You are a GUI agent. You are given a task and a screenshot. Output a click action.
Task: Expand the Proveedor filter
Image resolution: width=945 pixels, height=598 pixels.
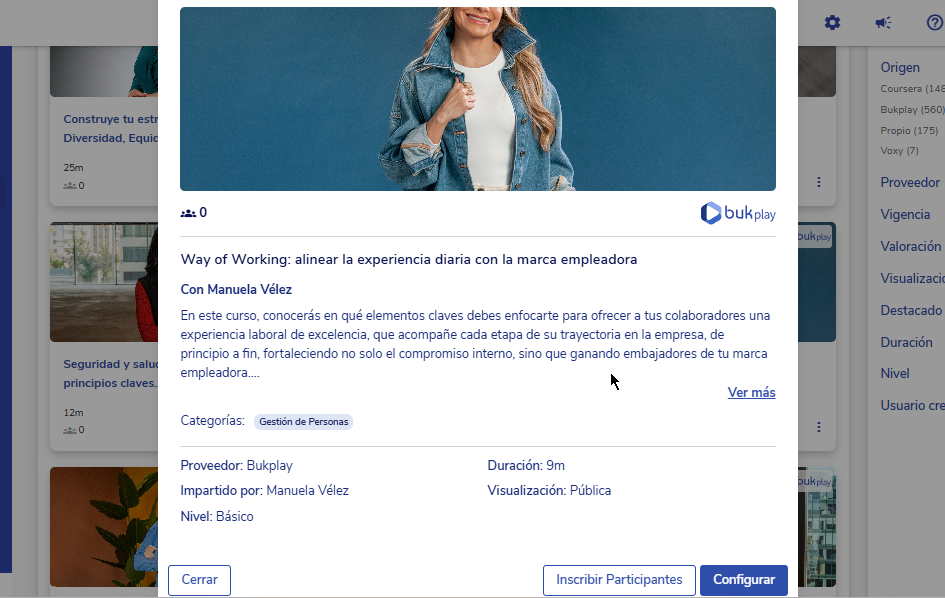tap(910, 182)
